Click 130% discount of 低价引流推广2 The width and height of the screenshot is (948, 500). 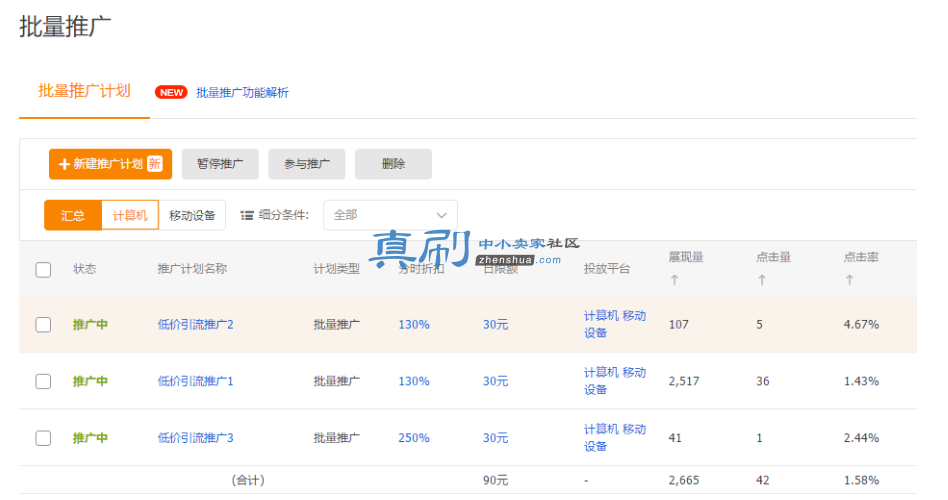(x=414, y=325)
